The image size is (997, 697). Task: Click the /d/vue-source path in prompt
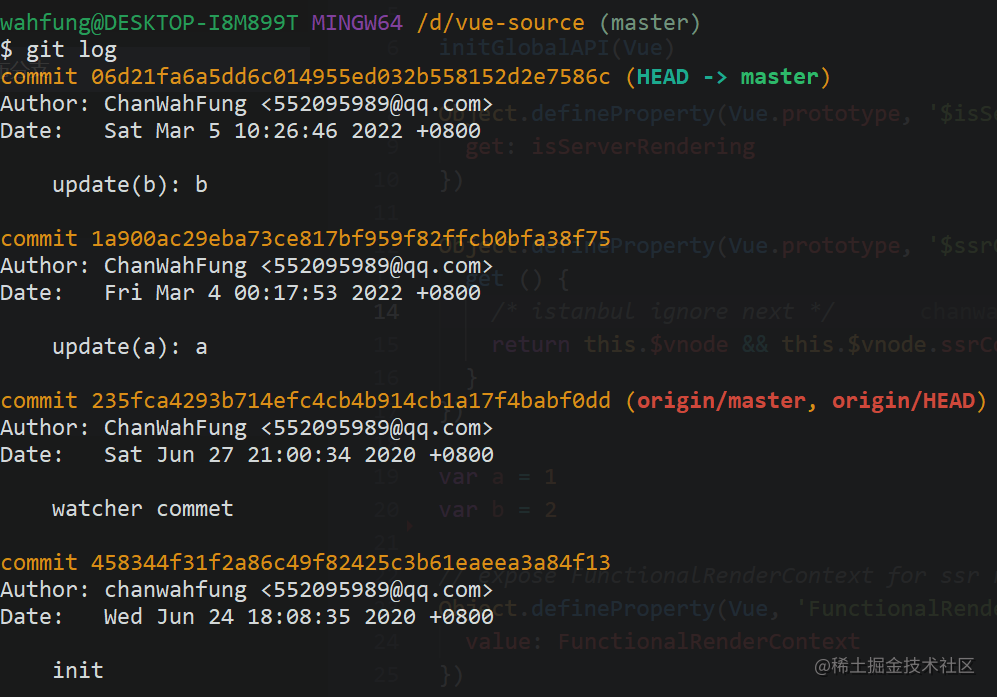[500, 23]
